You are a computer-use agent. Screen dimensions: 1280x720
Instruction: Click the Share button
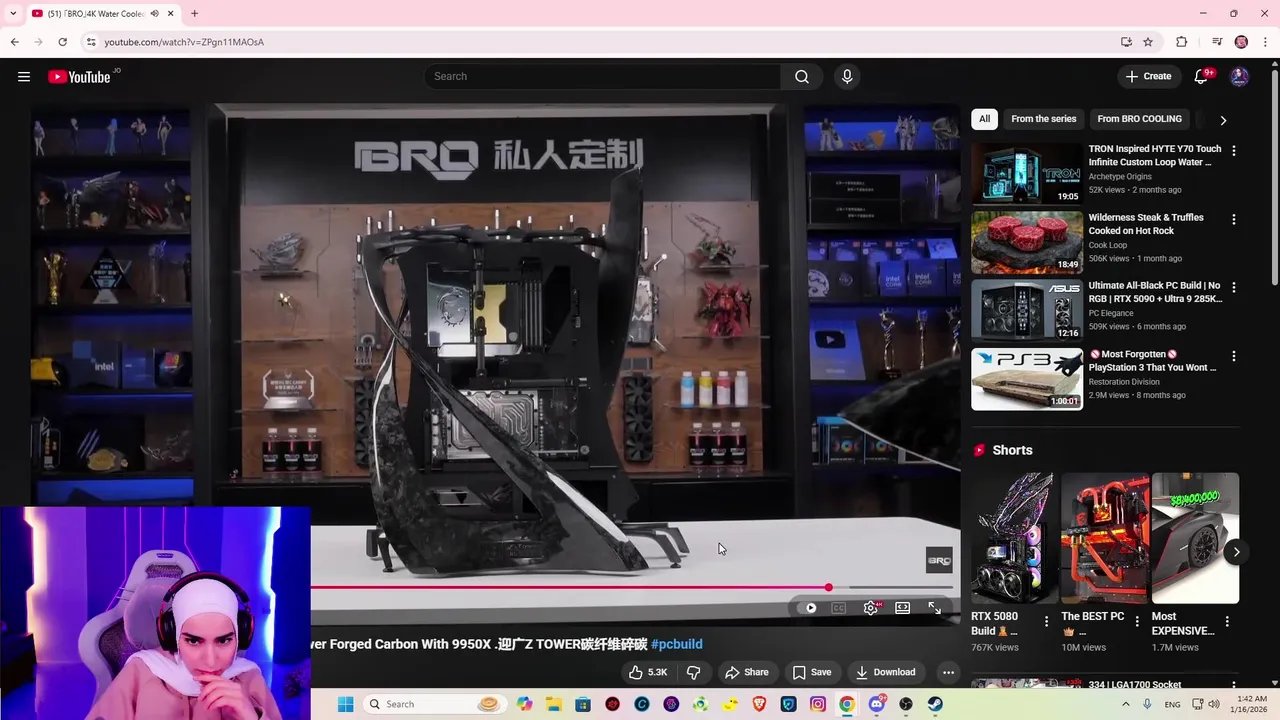746,672
